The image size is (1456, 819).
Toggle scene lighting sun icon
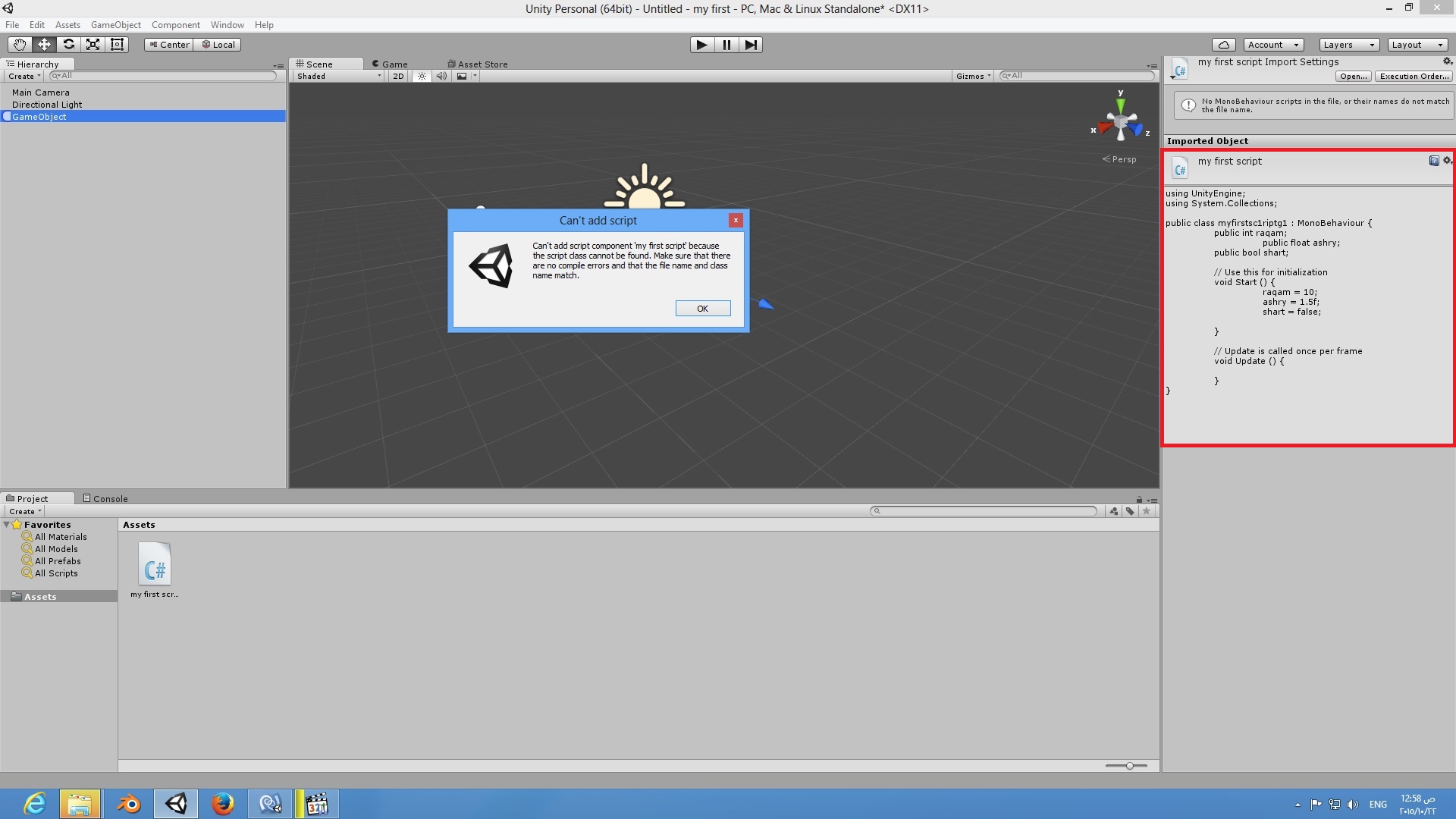(x=422, y=77)
